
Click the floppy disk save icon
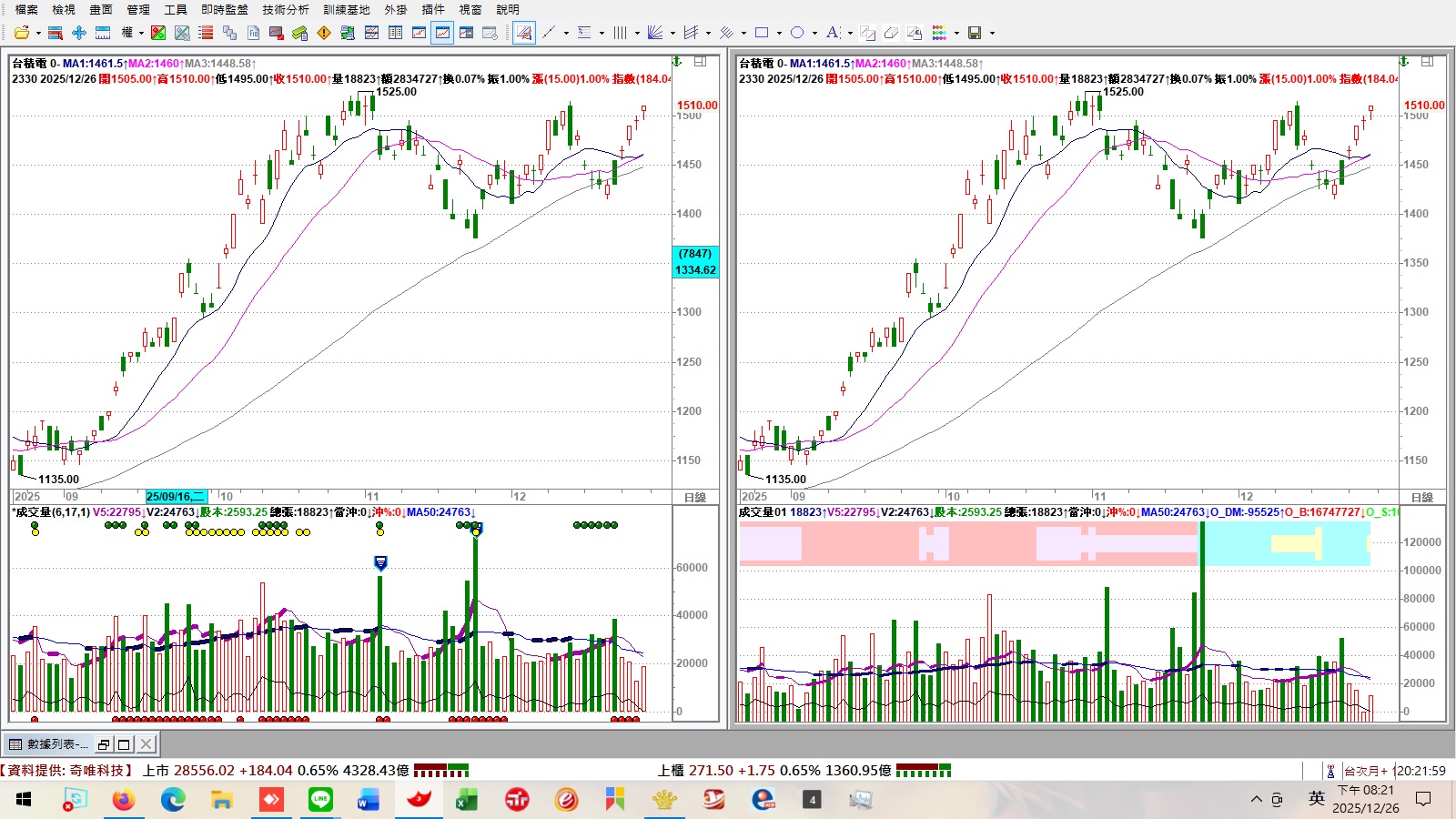(975, 33)
